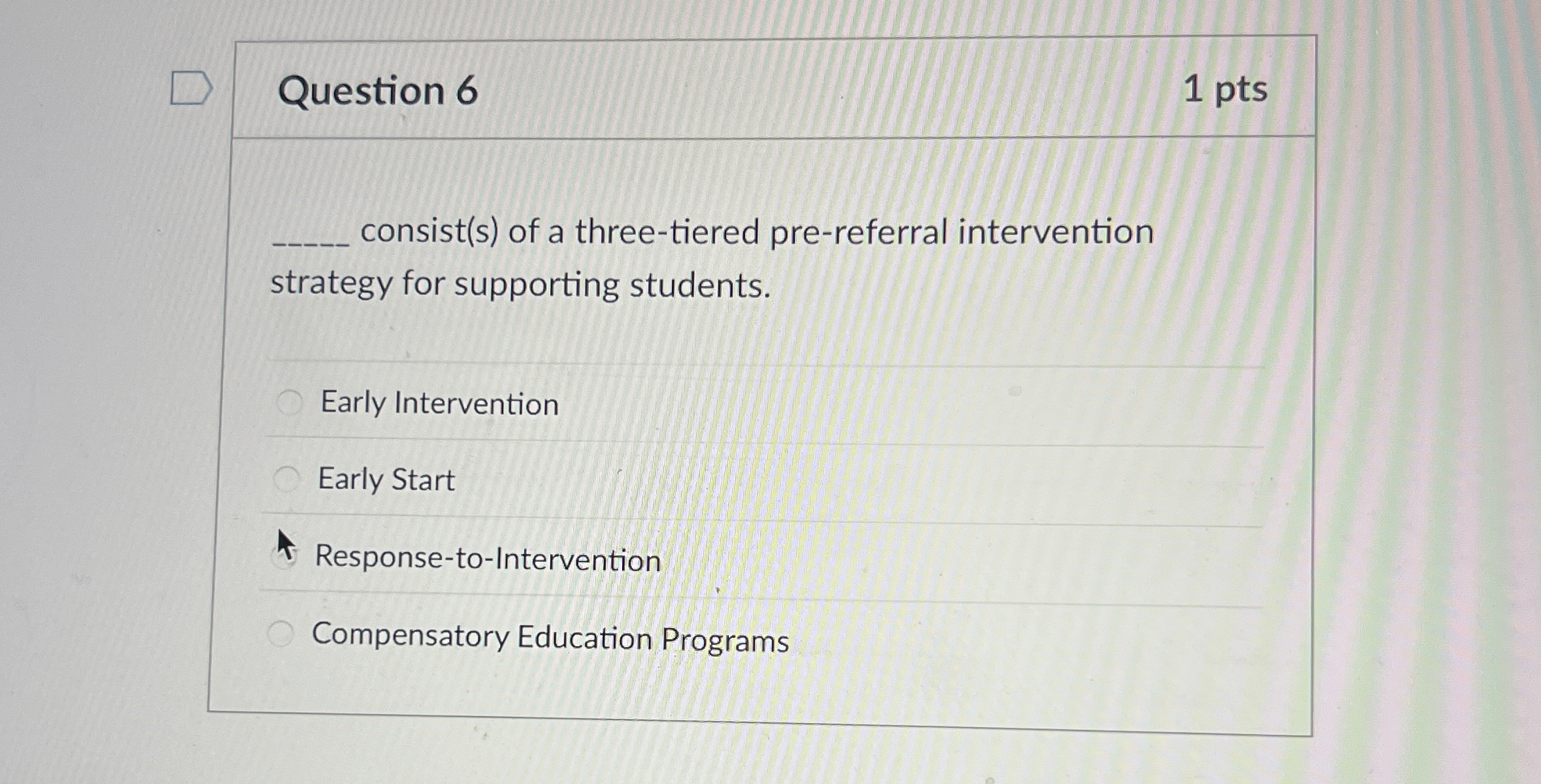This screenshot has width=1541, height=784.
Task: Select the Early Start radio button
Action: [287, 479]
